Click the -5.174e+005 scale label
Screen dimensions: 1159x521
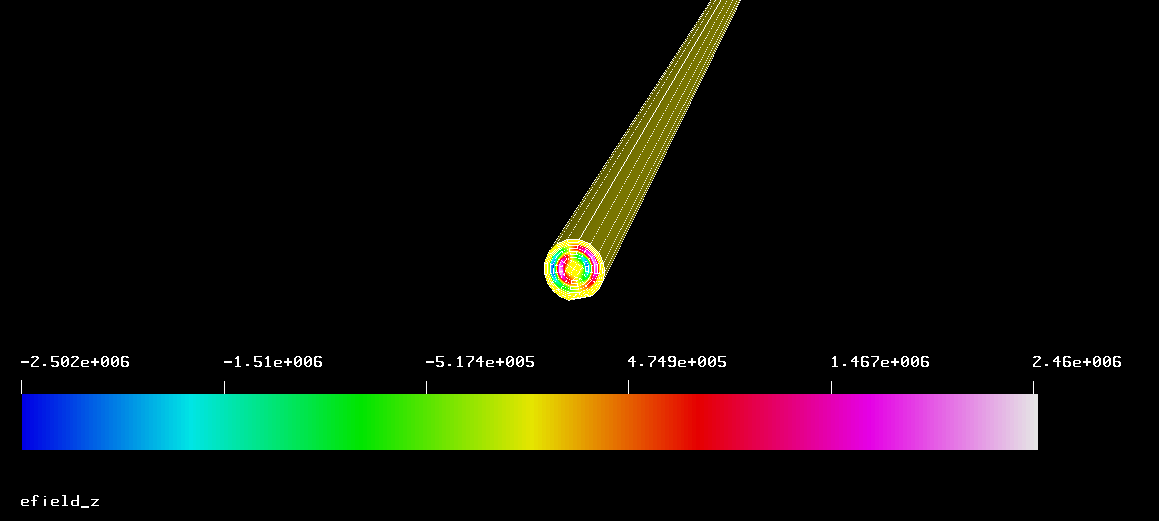[x=480, y=362]
